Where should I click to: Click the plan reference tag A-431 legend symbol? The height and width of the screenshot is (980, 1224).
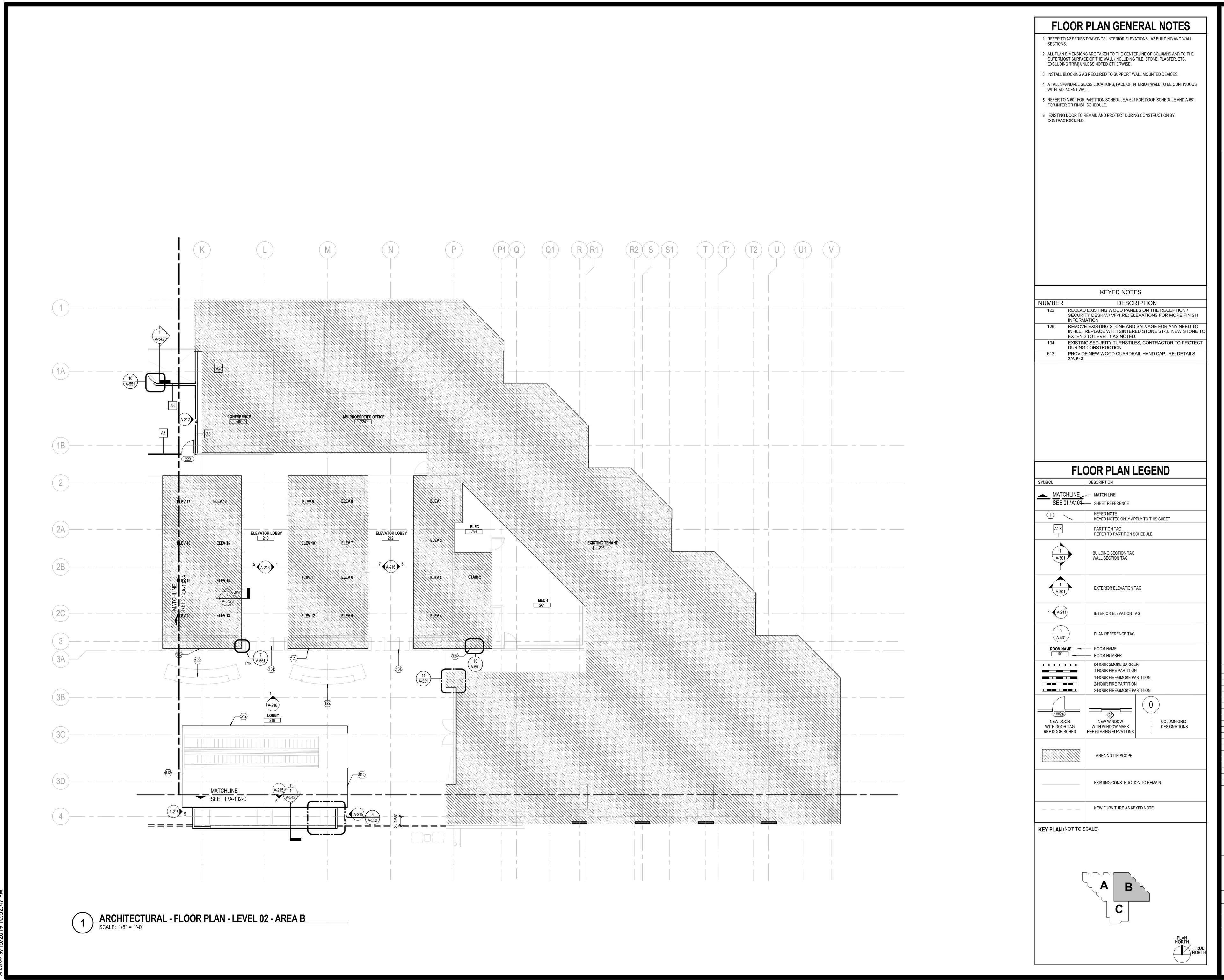pyautogui.click(x=1061, y=634)
